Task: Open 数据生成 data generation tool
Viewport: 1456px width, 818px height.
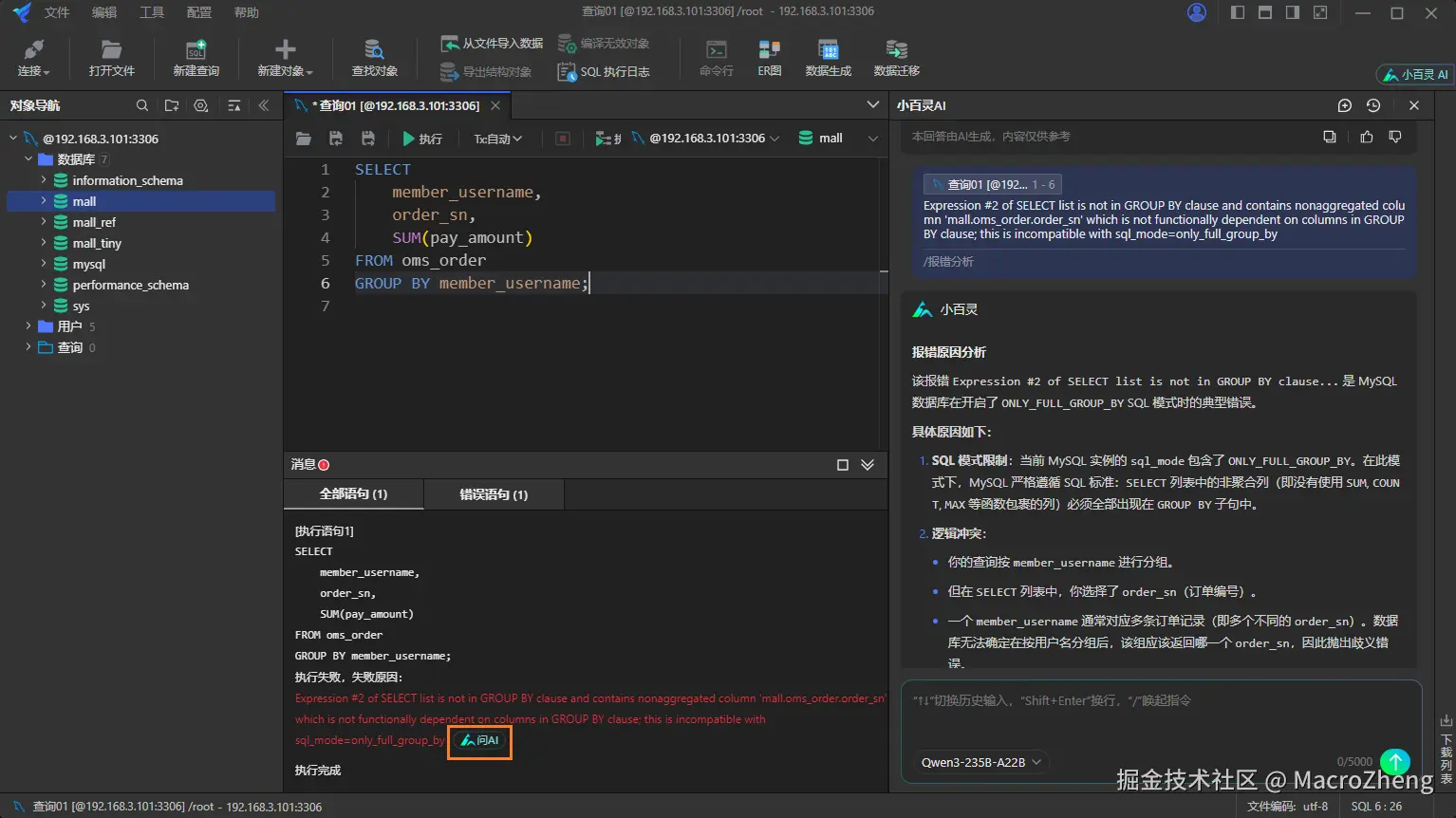Action: tap(829, 58)
